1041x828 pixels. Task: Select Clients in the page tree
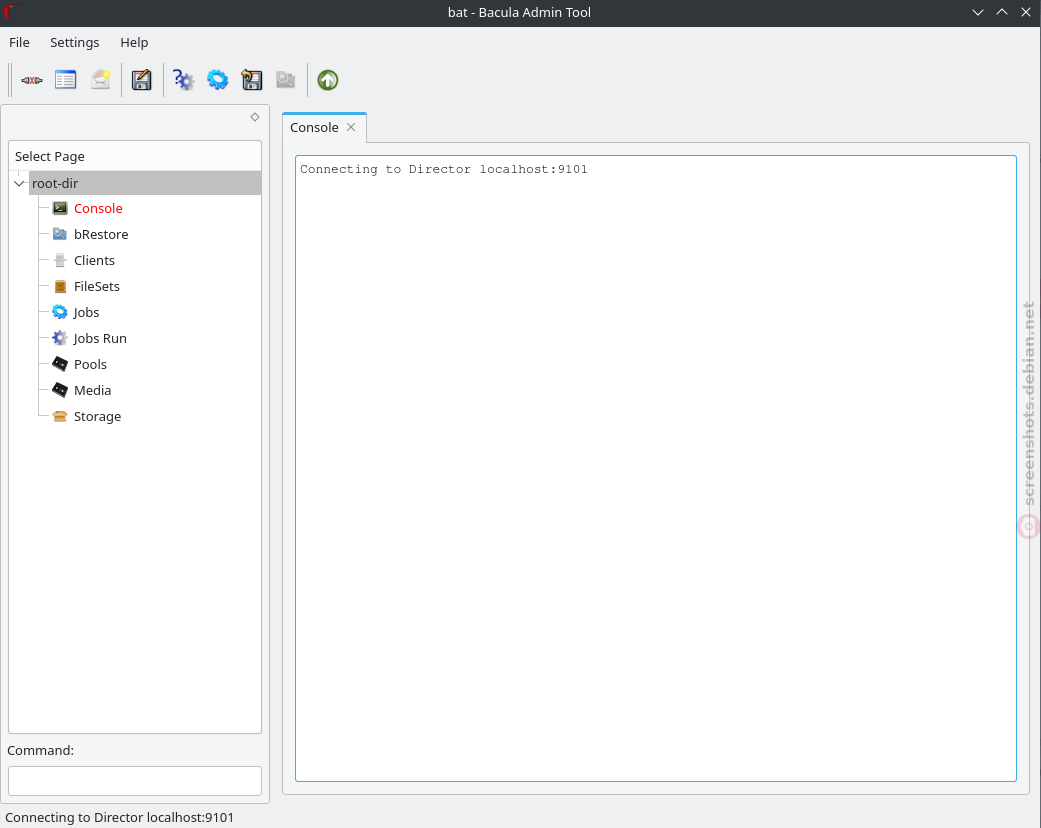[x=94, y=260]
